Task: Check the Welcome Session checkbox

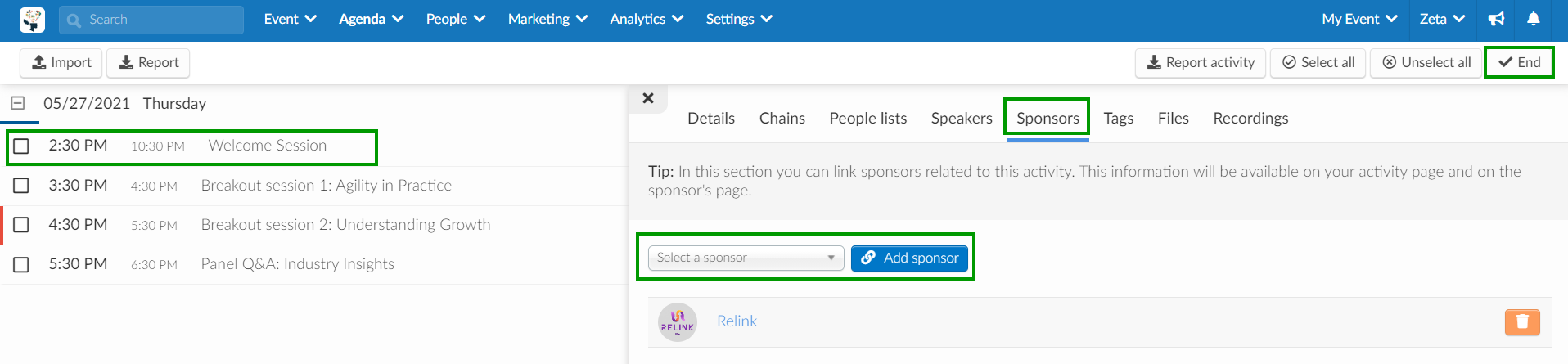Action: tap(21, 146)
